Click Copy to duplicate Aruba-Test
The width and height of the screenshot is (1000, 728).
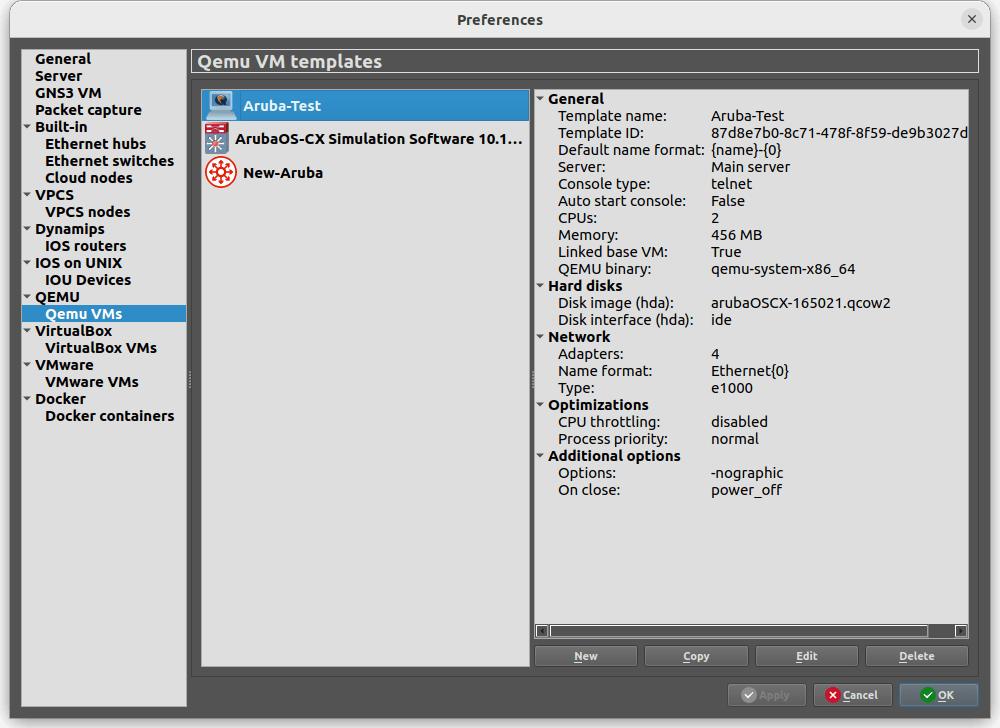[x=696, y=655]
